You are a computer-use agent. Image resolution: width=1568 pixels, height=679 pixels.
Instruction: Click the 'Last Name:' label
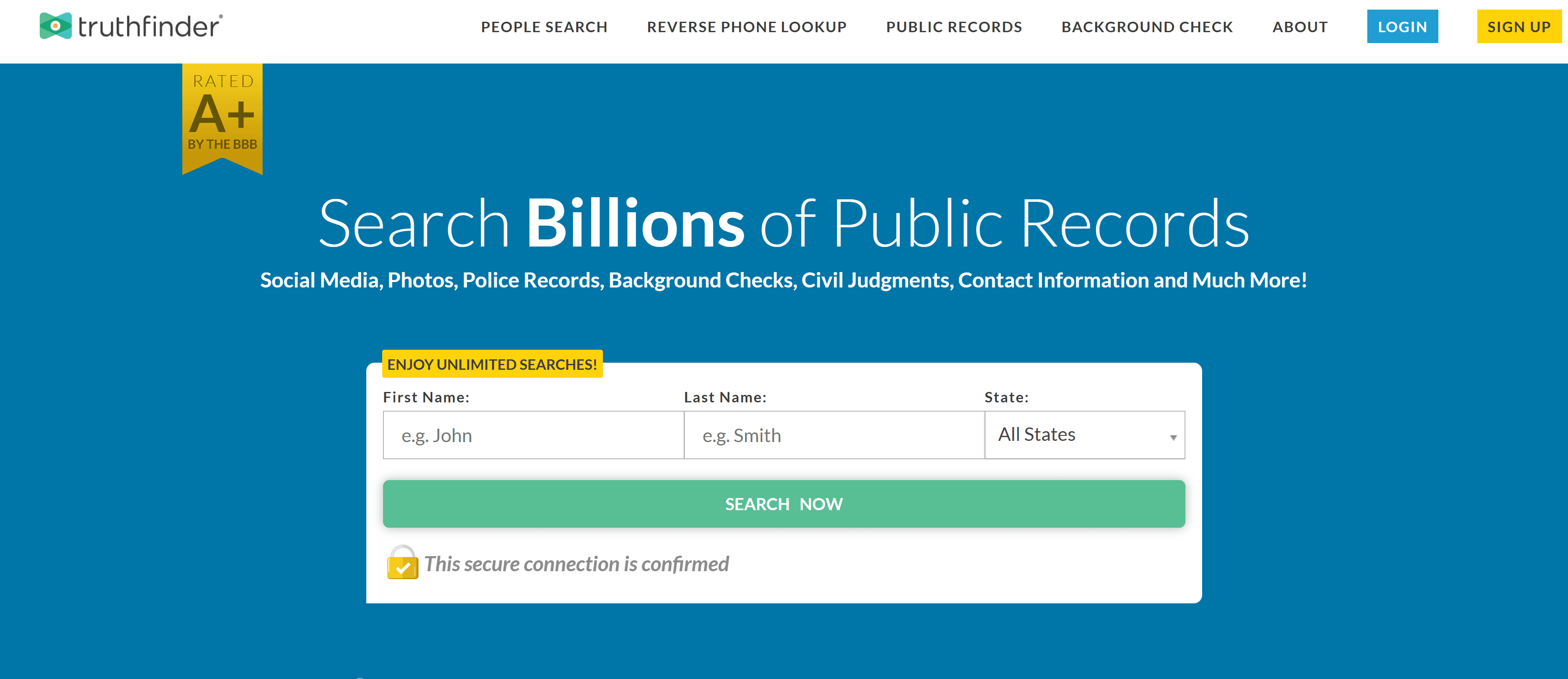(725, 397)
